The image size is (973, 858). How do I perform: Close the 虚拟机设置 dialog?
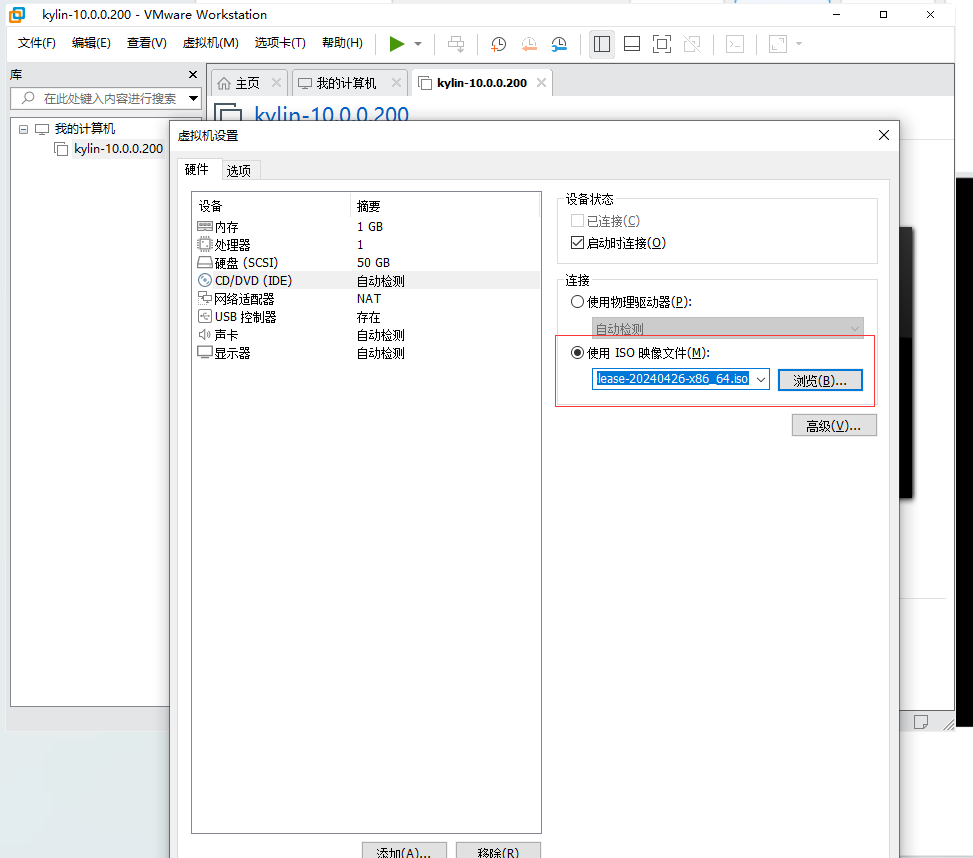[x=884, y=135]
